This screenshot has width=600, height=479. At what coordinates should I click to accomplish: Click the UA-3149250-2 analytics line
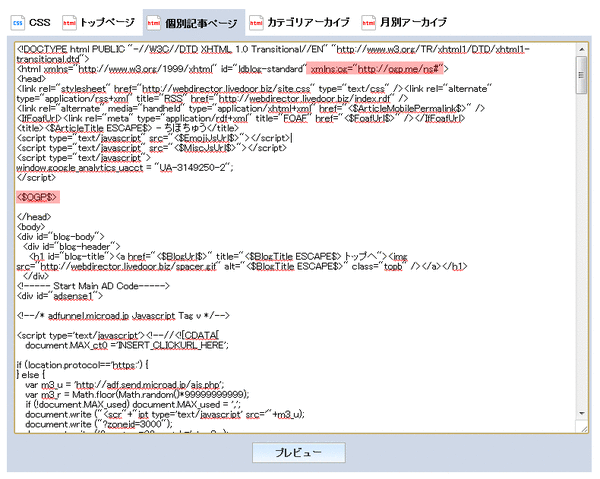tap(125, 168)
